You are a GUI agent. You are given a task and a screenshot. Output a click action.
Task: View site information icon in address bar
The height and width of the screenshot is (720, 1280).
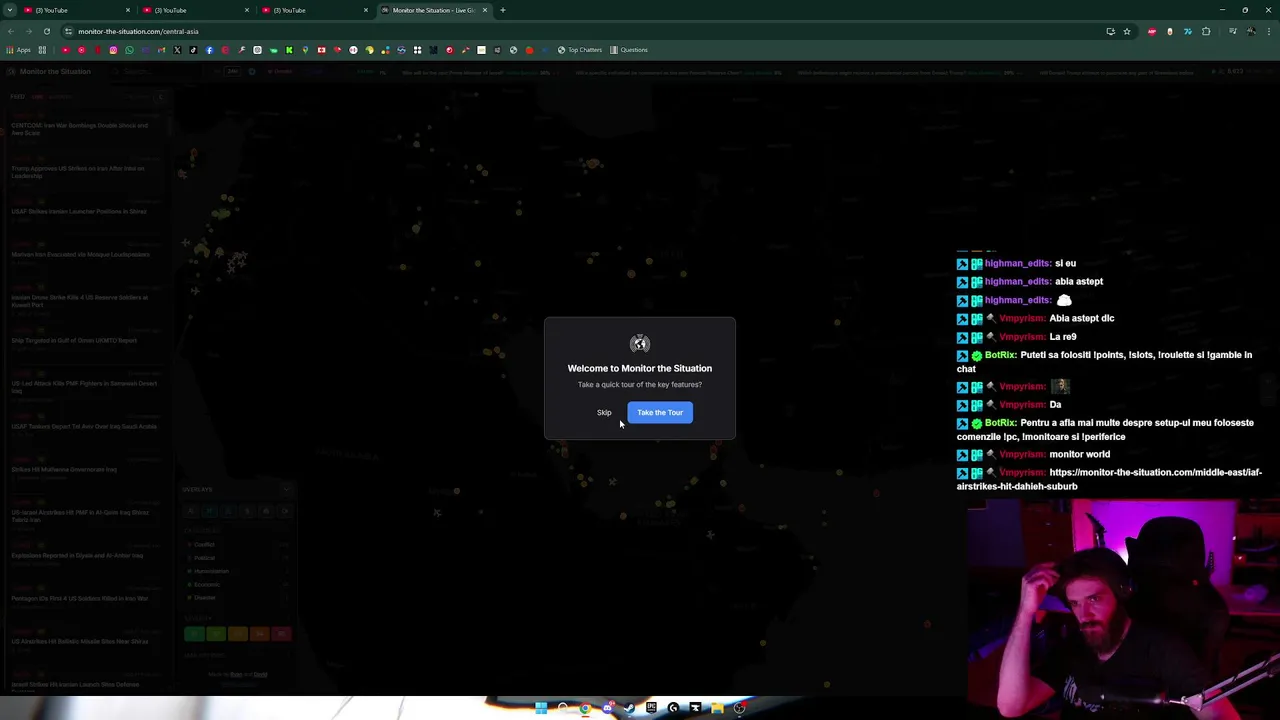68,31
